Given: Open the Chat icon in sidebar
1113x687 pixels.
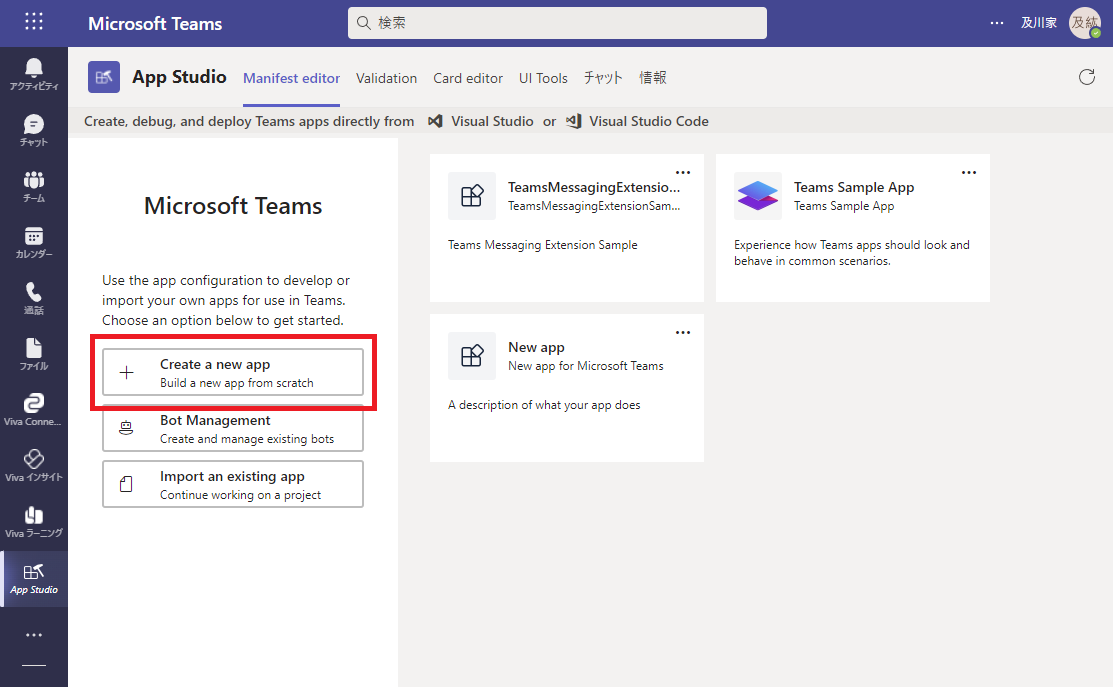Looking at the screenshot, I should 33,130.
